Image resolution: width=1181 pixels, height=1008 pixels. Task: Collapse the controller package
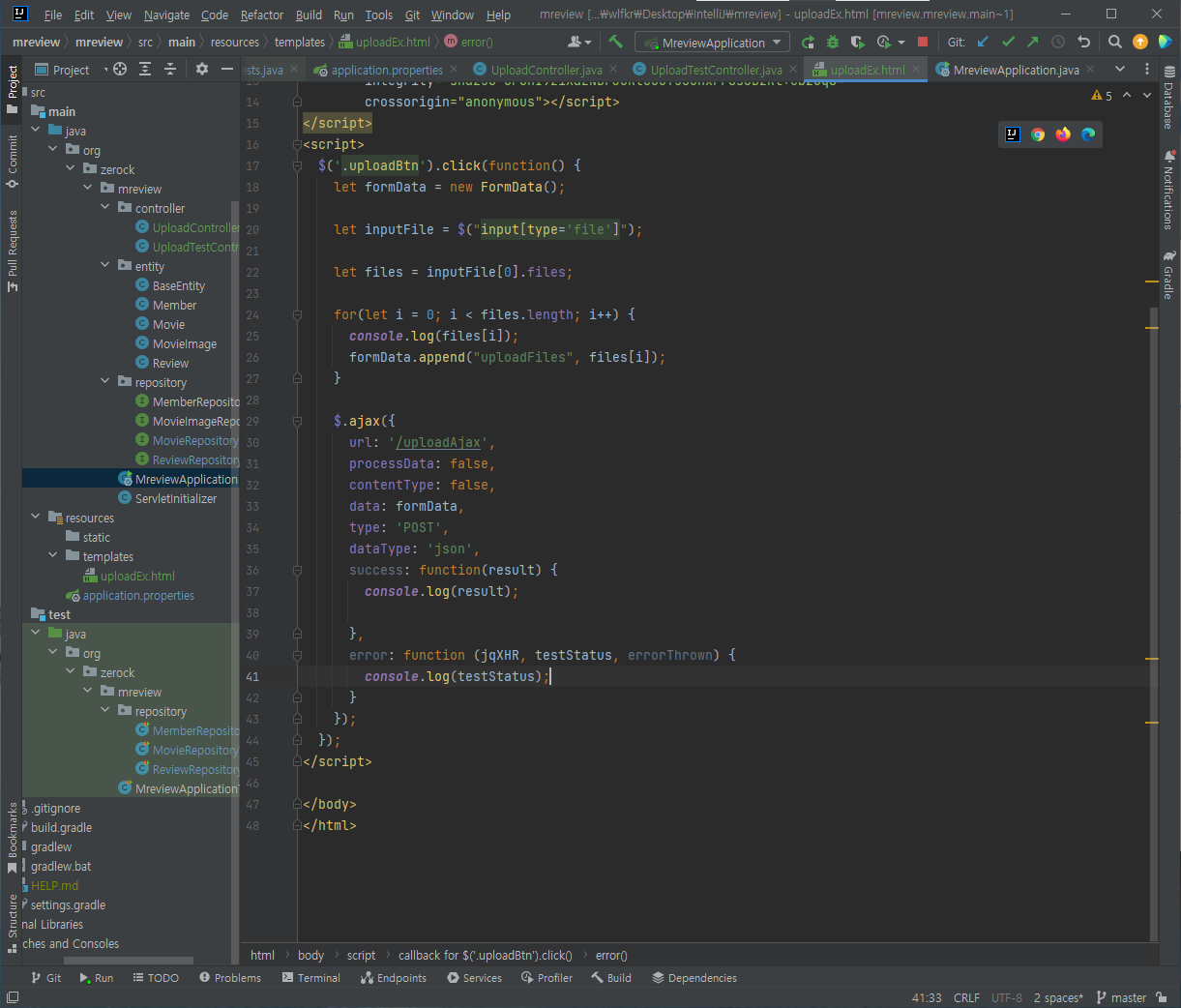click(x=105, y=207)
